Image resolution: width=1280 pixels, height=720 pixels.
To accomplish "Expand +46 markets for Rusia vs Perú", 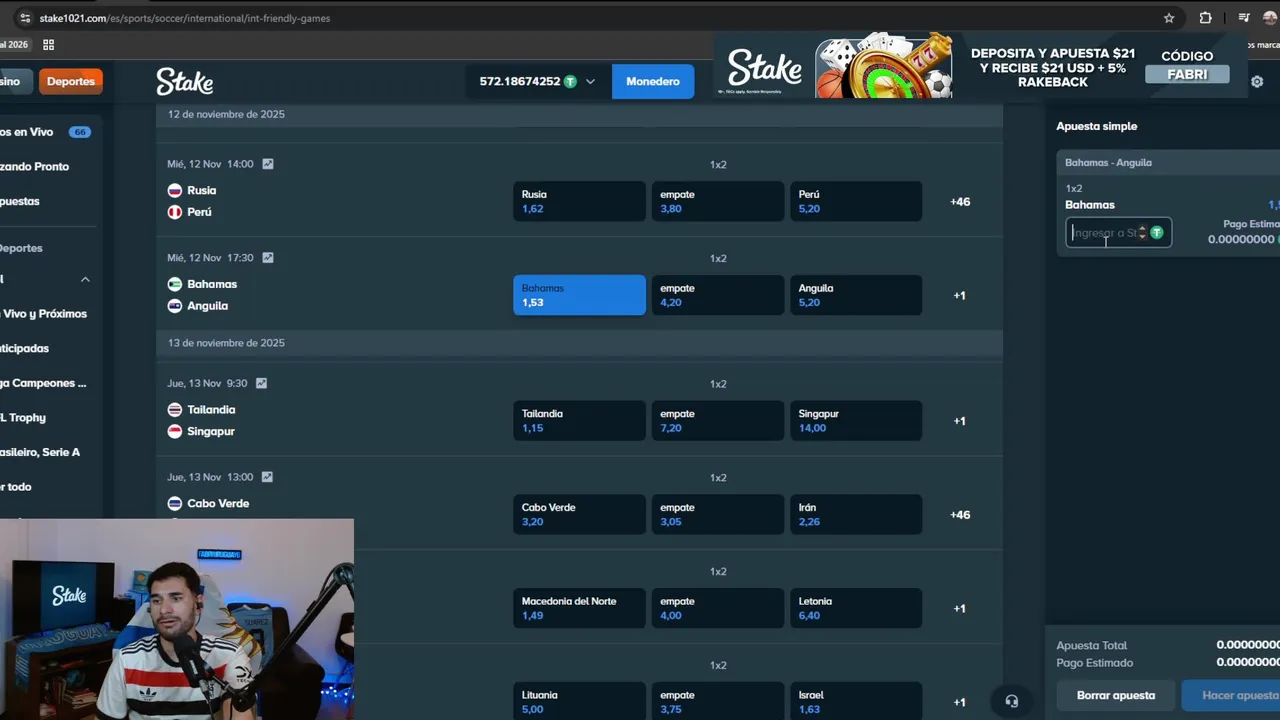I will click(x=960, y=202).
